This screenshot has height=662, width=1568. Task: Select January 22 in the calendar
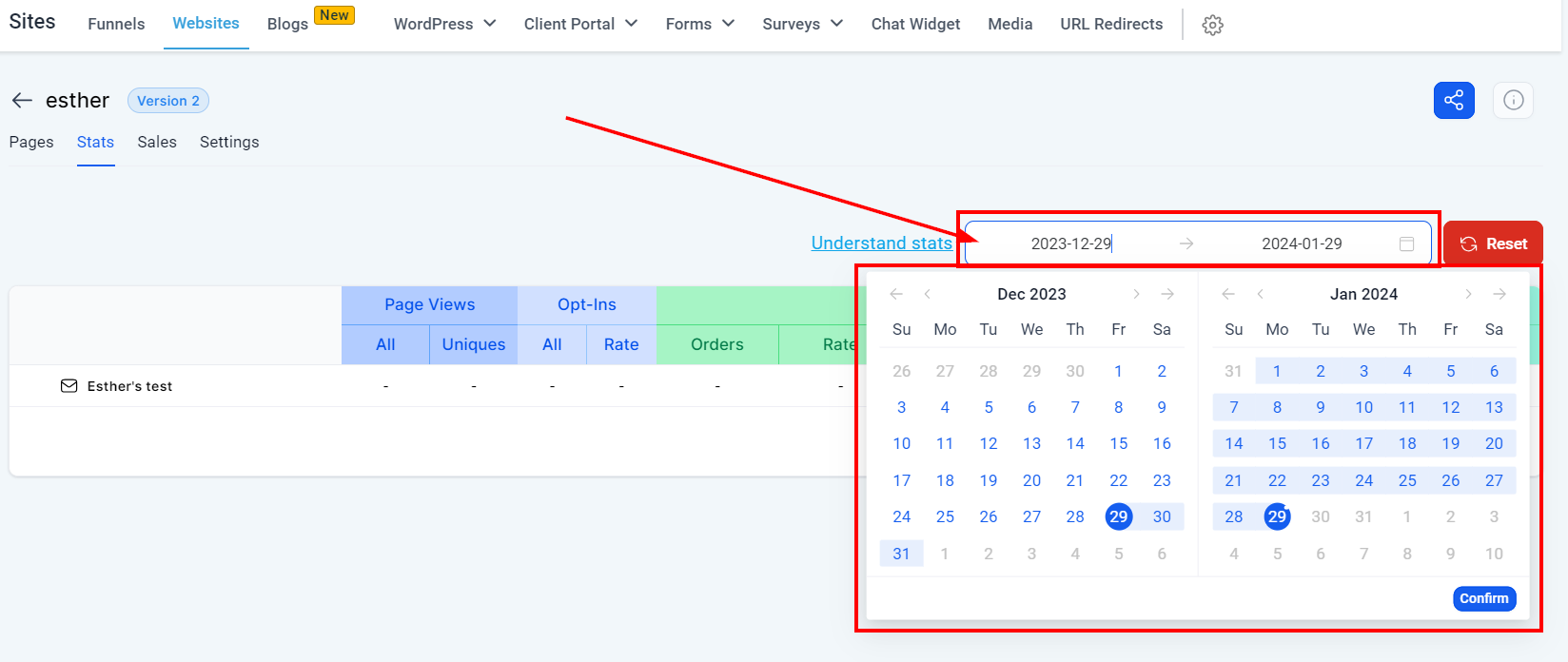[1277, 480]
